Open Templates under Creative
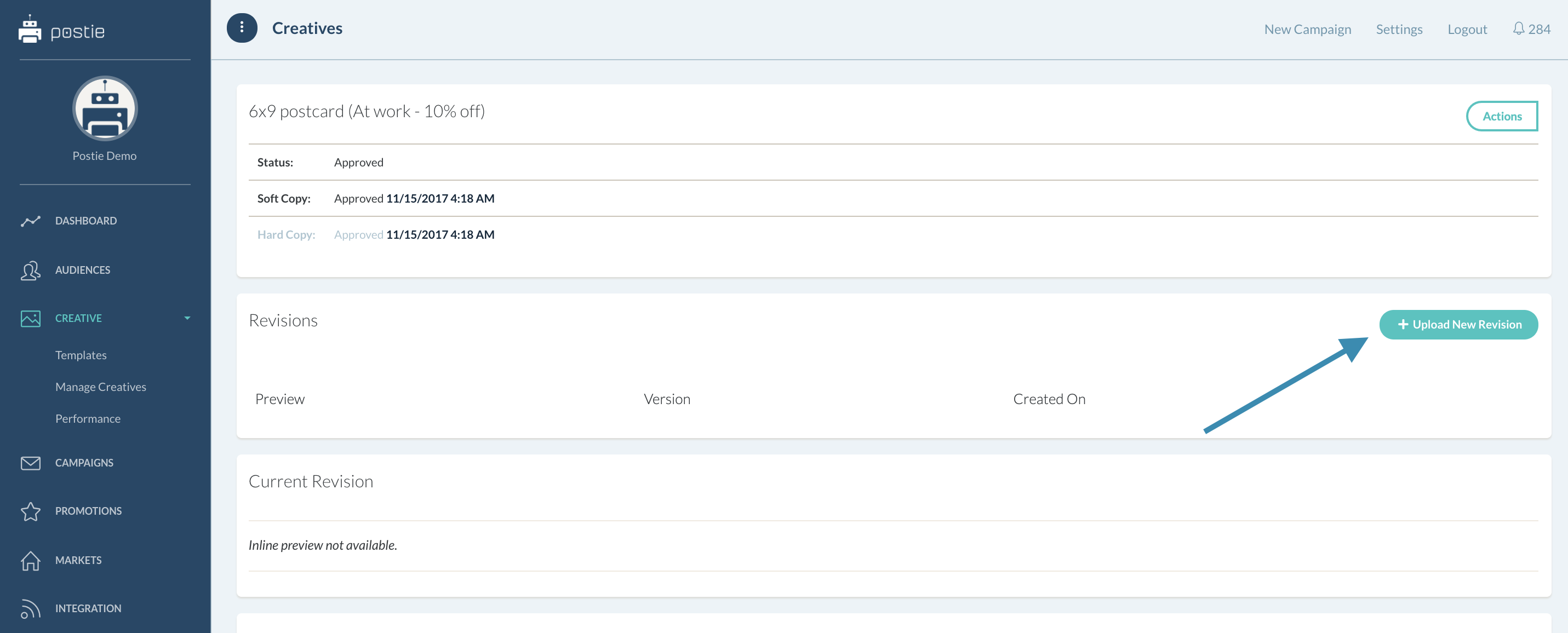The width and height of the screenshot is (1568, 633). 81,355
